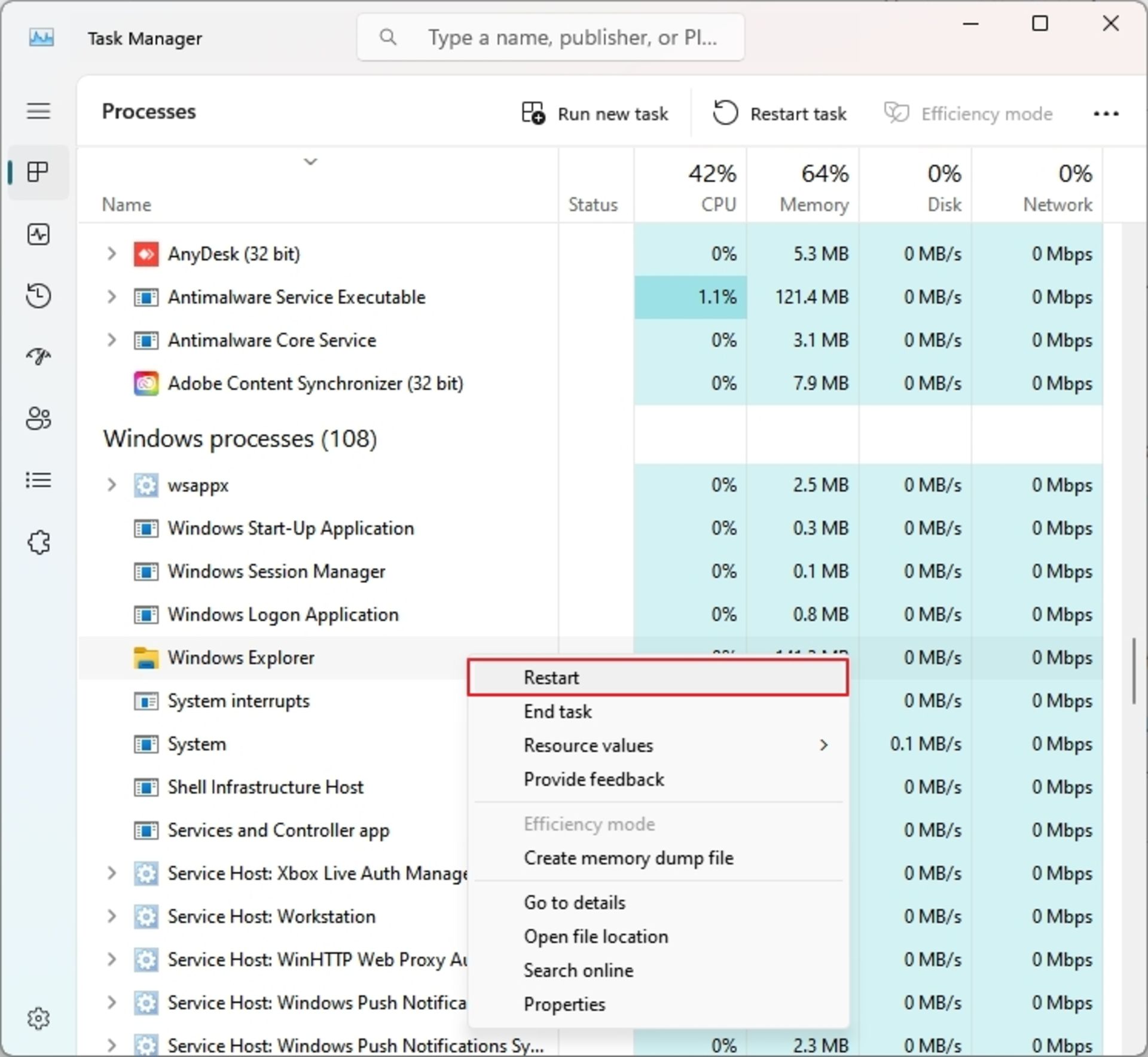Viewport: 1148px width, 1057px height.
Task: Open the Details list sidebar icon
Action: click(x=38, y=480)
